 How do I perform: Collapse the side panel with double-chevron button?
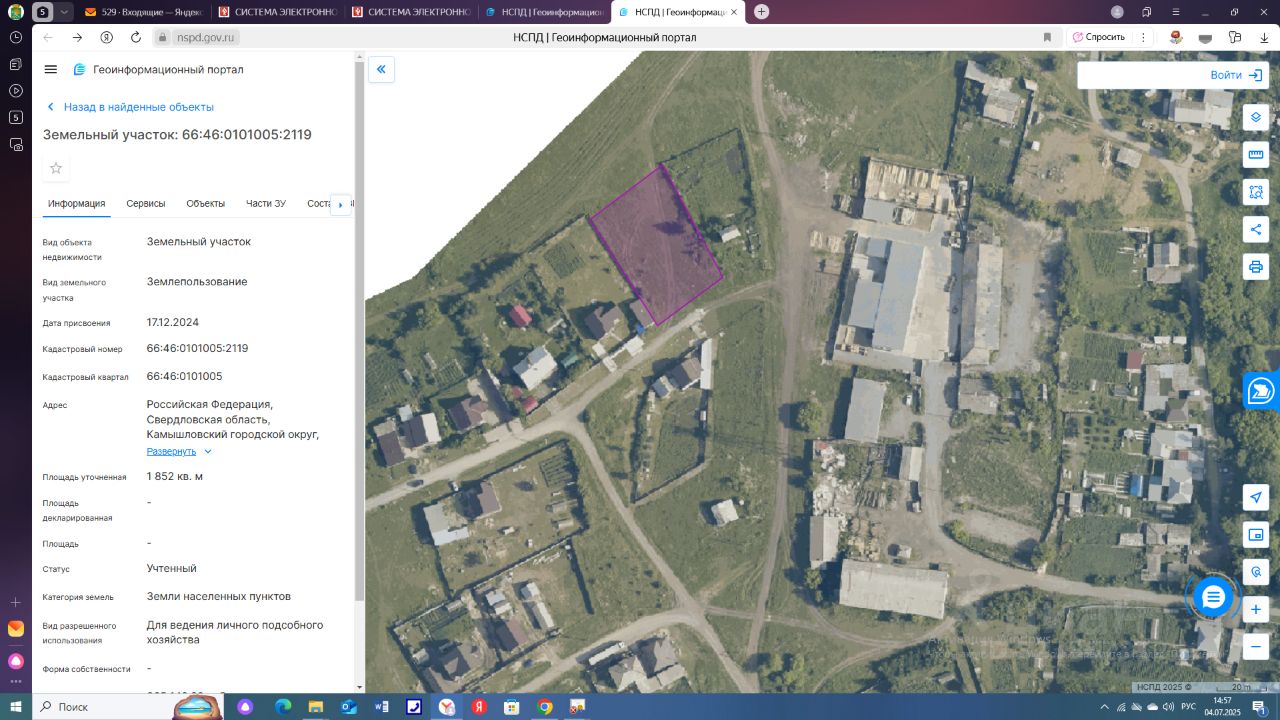pyautogui.click(x=381, y=69)
